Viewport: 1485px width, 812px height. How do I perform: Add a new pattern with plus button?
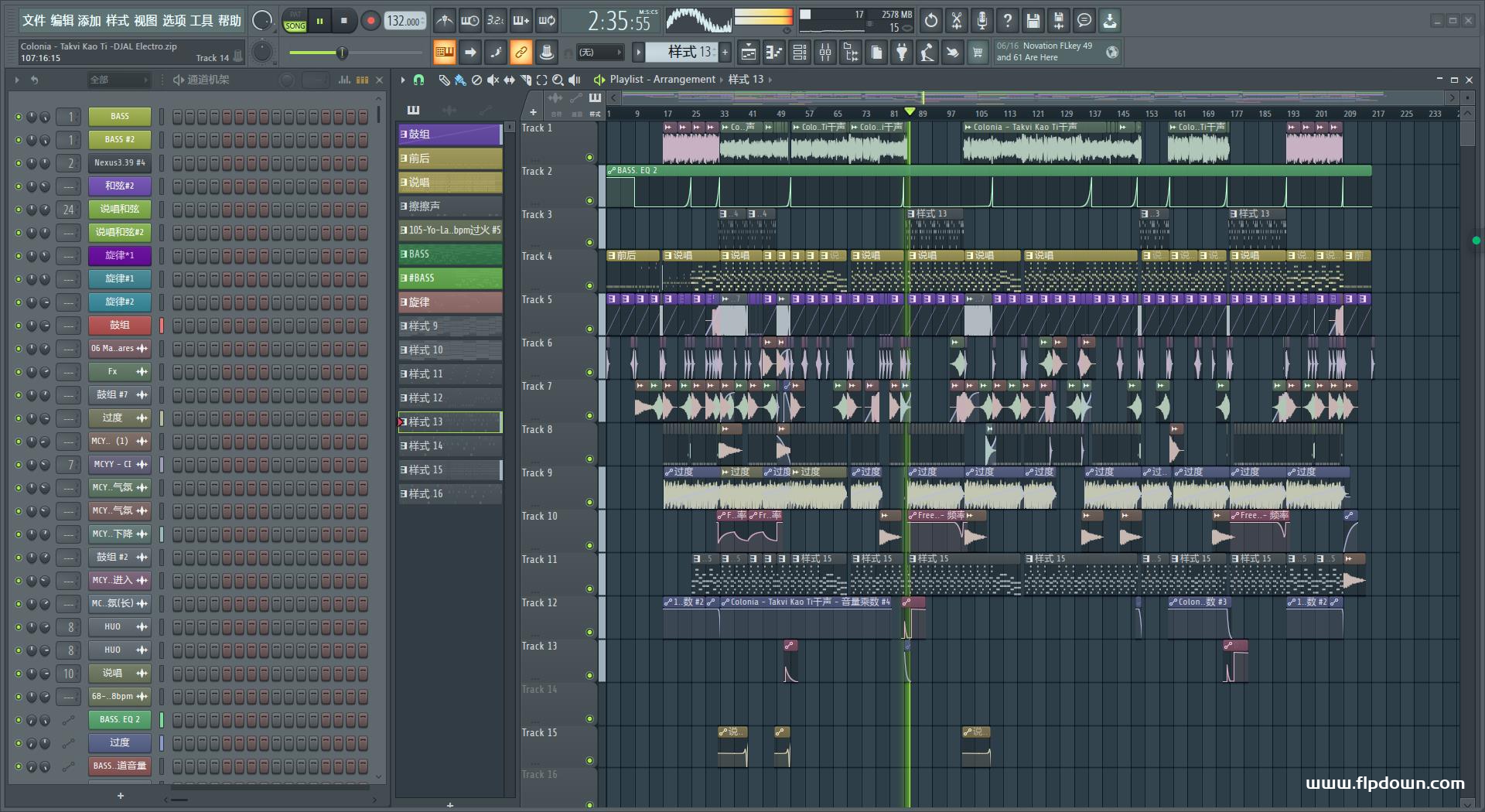point(725,53)
